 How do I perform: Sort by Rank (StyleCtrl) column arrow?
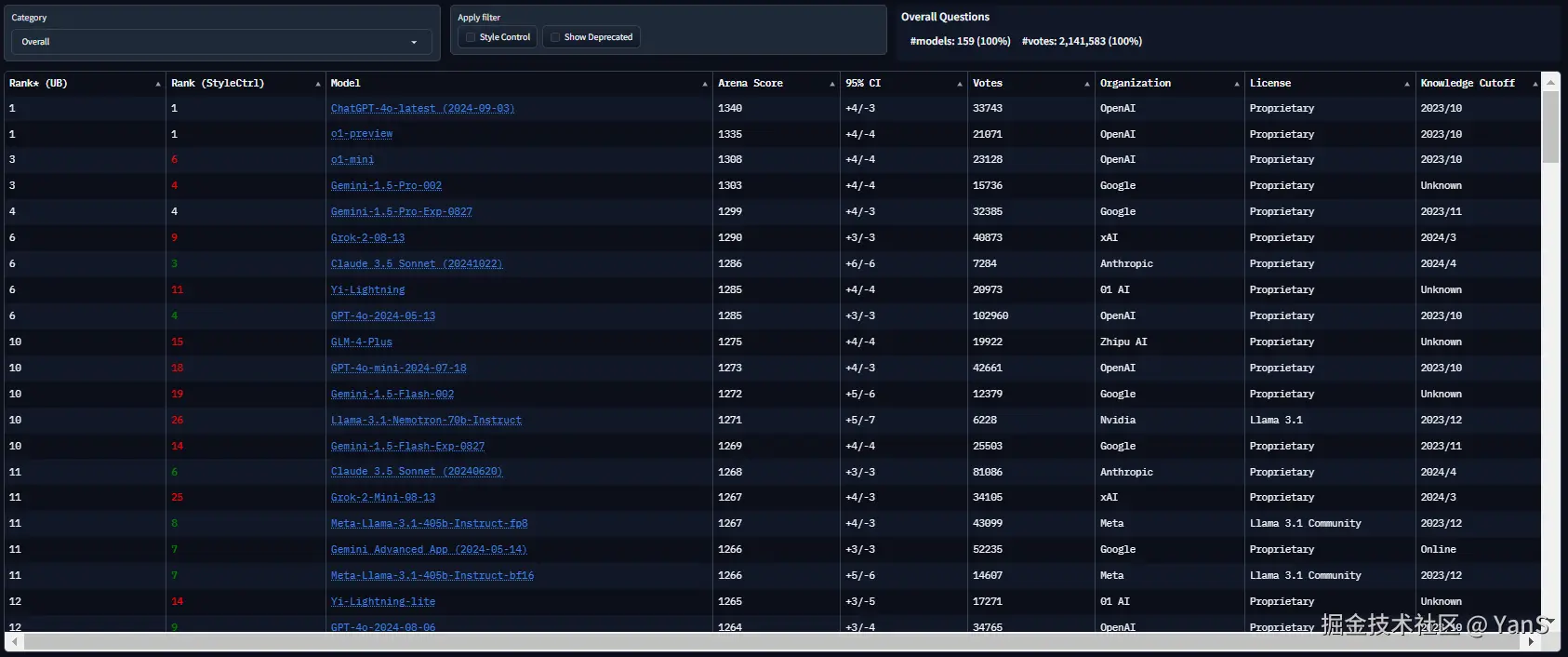click(x=318, y=84)
